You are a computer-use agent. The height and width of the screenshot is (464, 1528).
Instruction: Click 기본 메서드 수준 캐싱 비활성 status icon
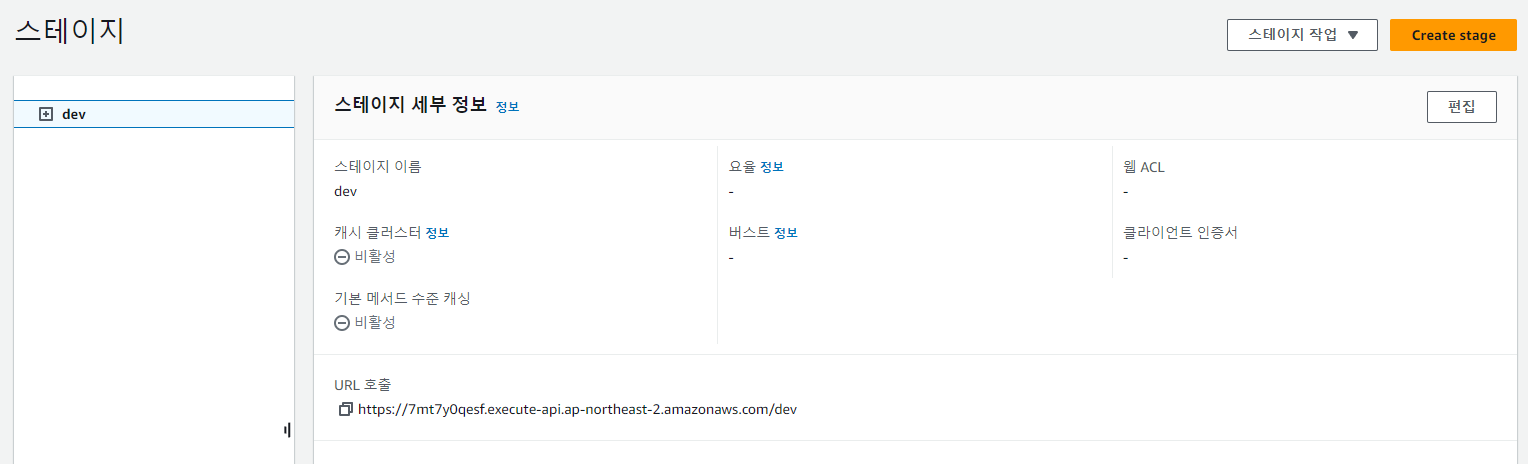tap(342, 323)
